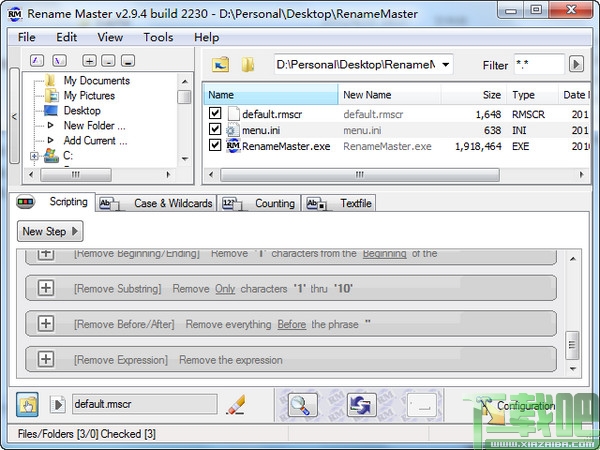Click the blank button right of rename
The height and width of the screenshot is (450, 600).
point(422,404)
